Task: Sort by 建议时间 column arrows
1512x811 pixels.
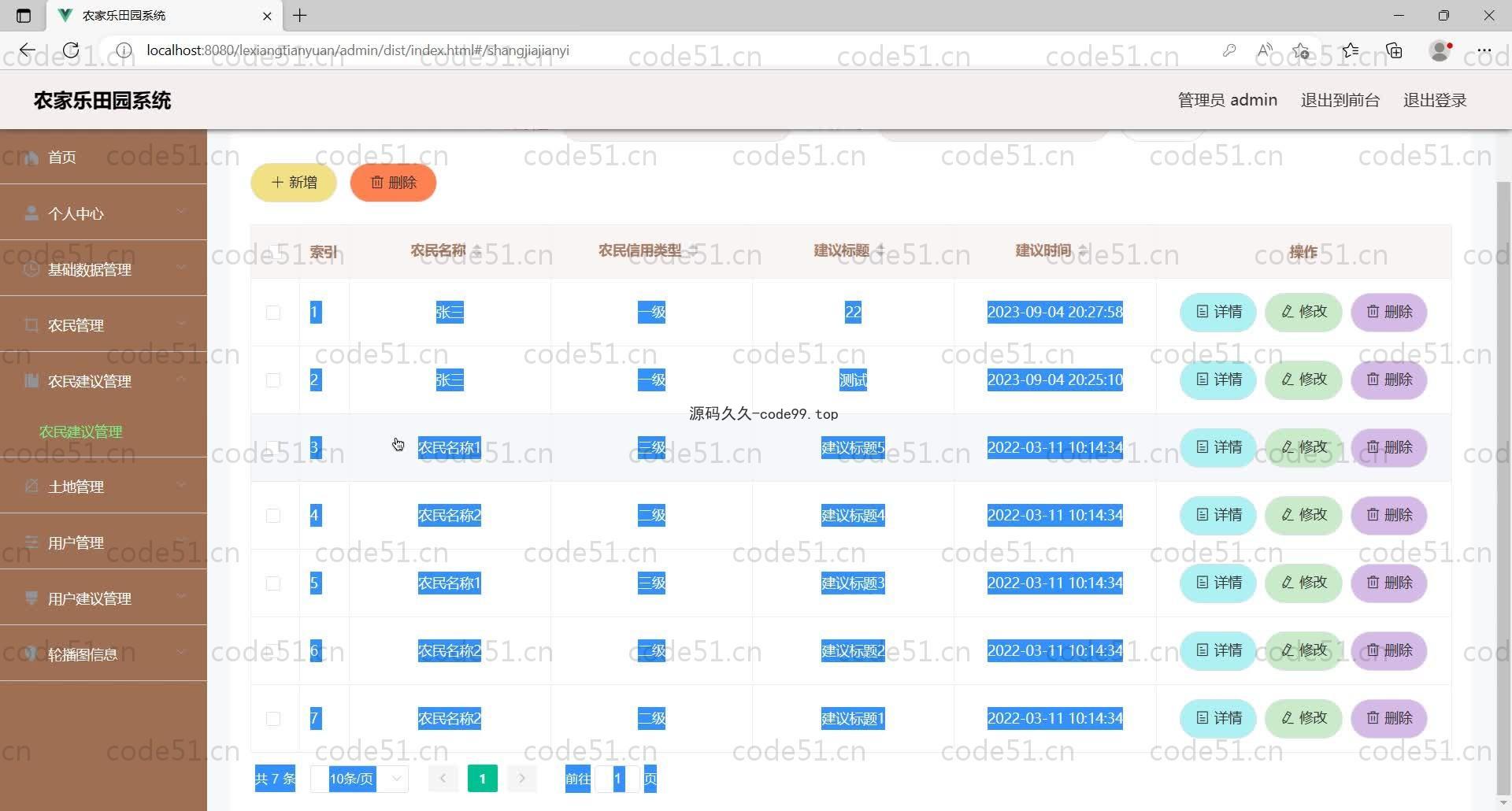Action: tap(1083, 250)
